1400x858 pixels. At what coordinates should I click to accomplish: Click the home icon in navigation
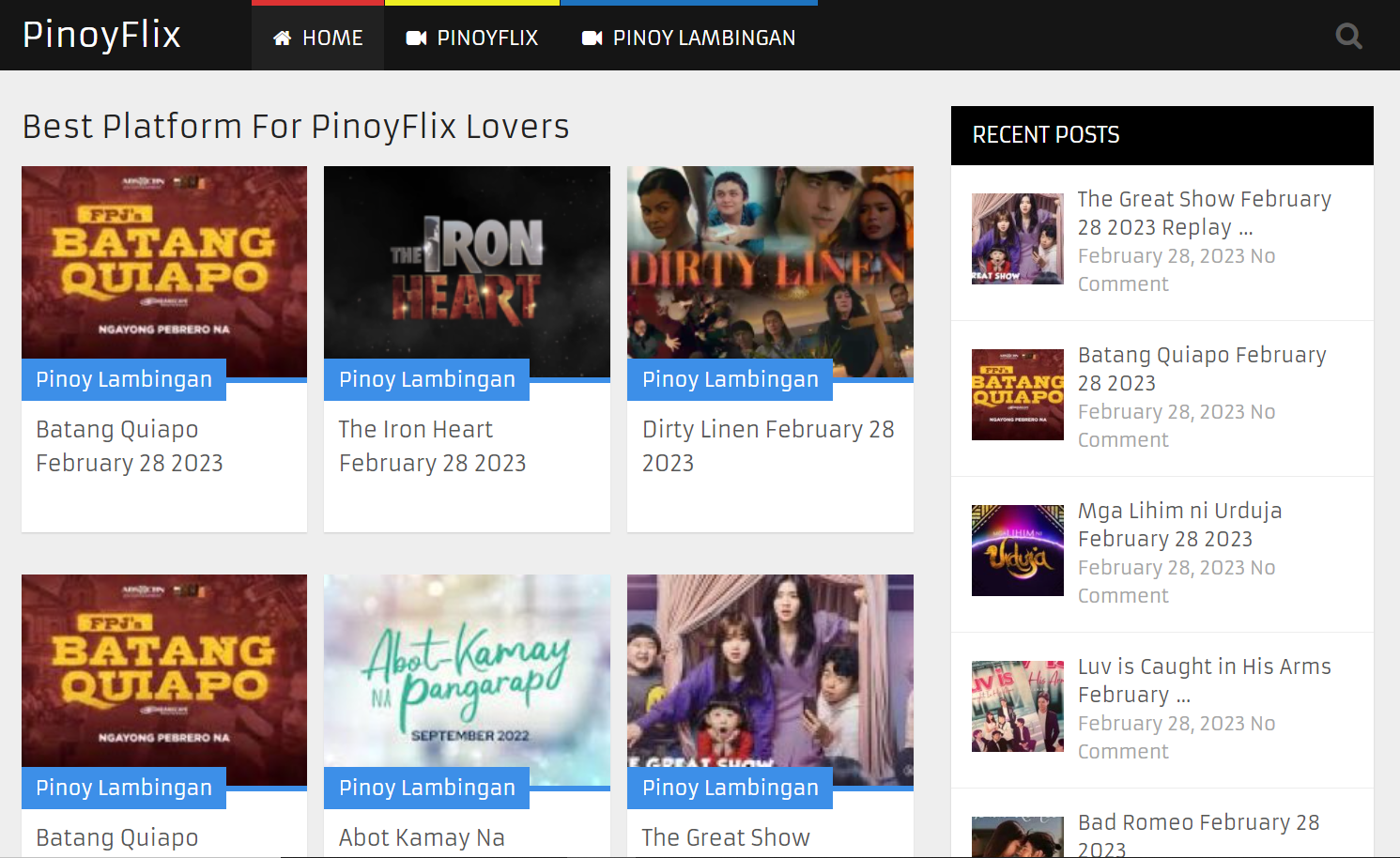282,38
